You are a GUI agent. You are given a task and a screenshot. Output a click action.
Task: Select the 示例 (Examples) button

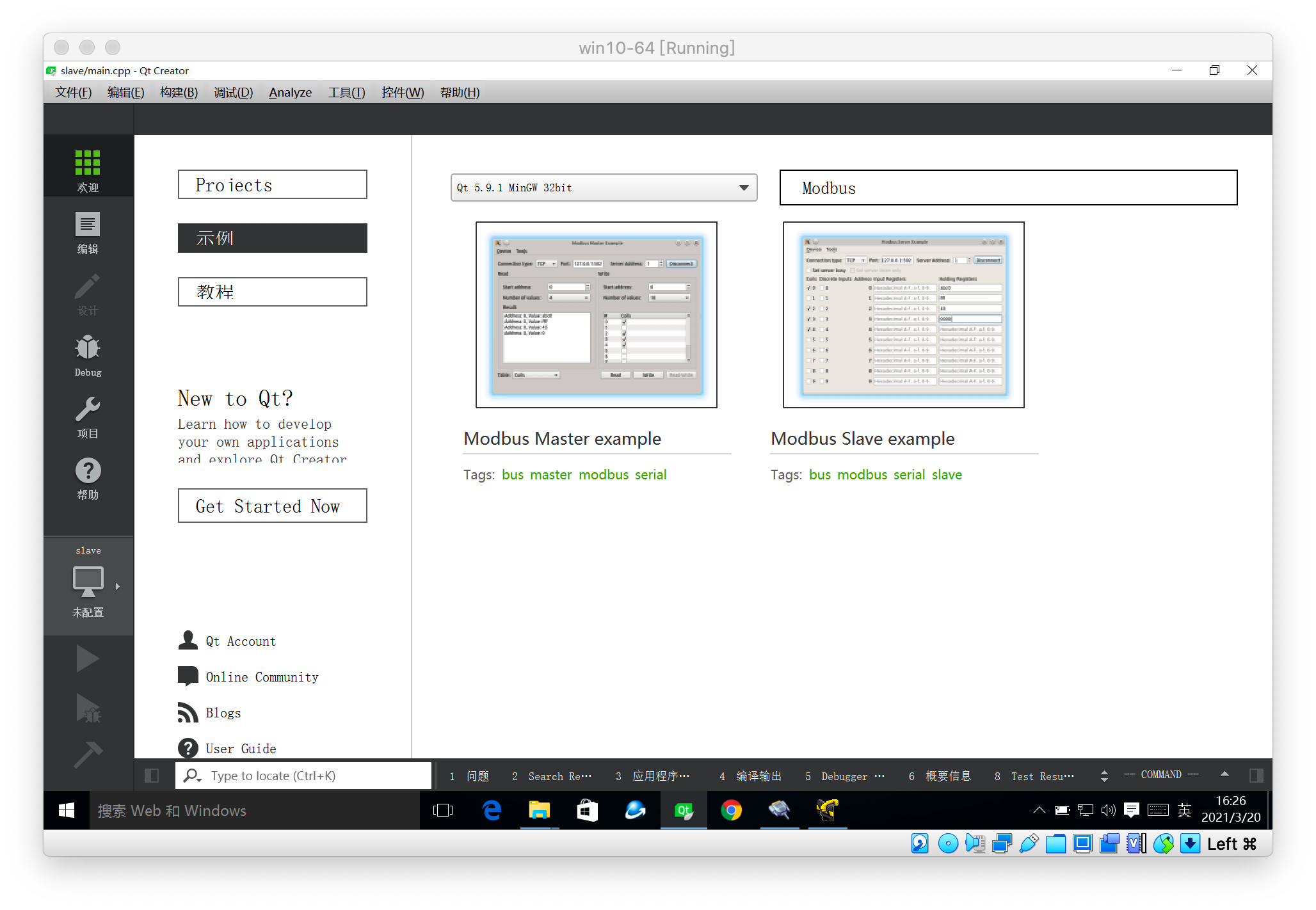(273, 238)
